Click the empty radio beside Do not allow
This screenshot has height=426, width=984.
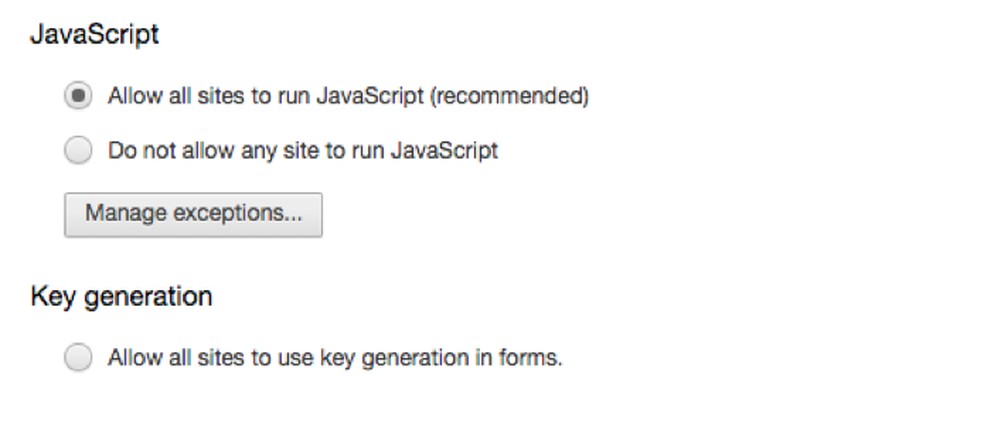click(77, 151)
